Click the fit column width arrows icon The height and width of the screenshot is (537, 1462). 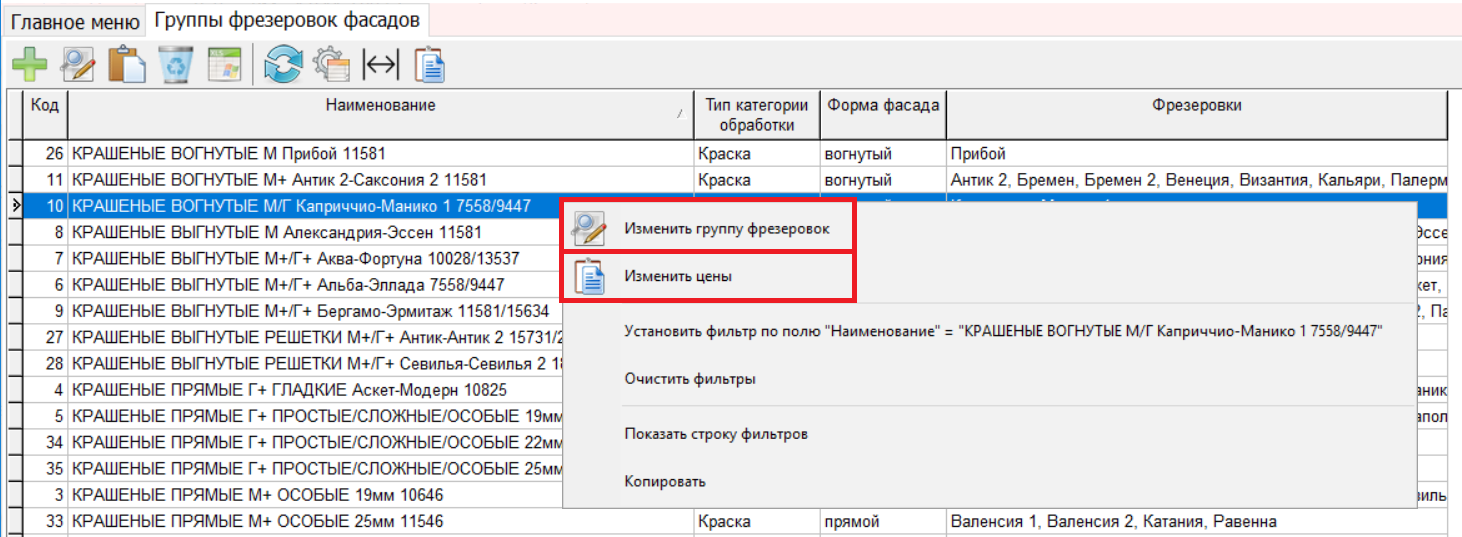tap(380, 65)
